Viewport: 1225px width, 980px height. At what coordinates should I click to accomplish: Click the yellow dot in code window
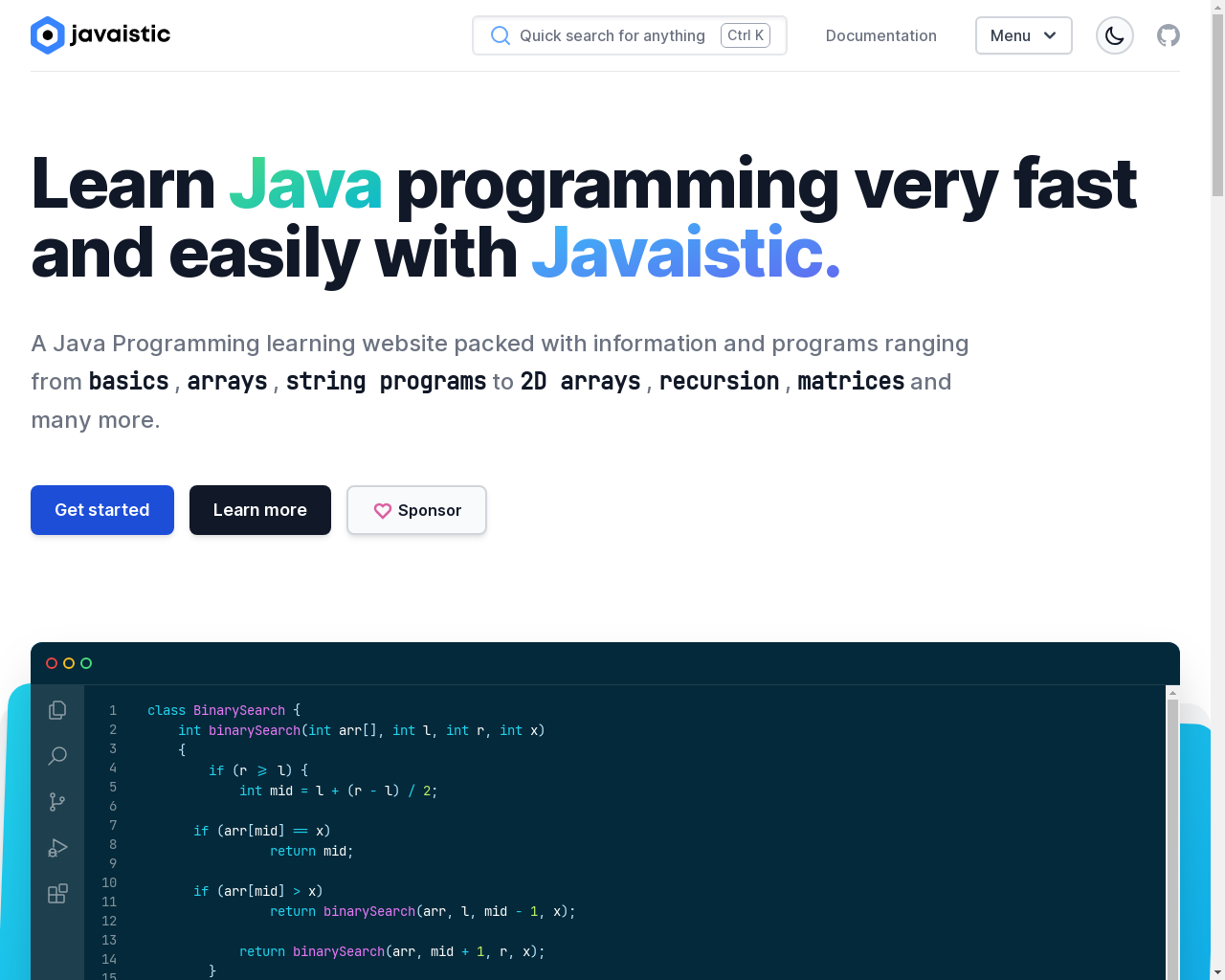[x=69, y=663]
